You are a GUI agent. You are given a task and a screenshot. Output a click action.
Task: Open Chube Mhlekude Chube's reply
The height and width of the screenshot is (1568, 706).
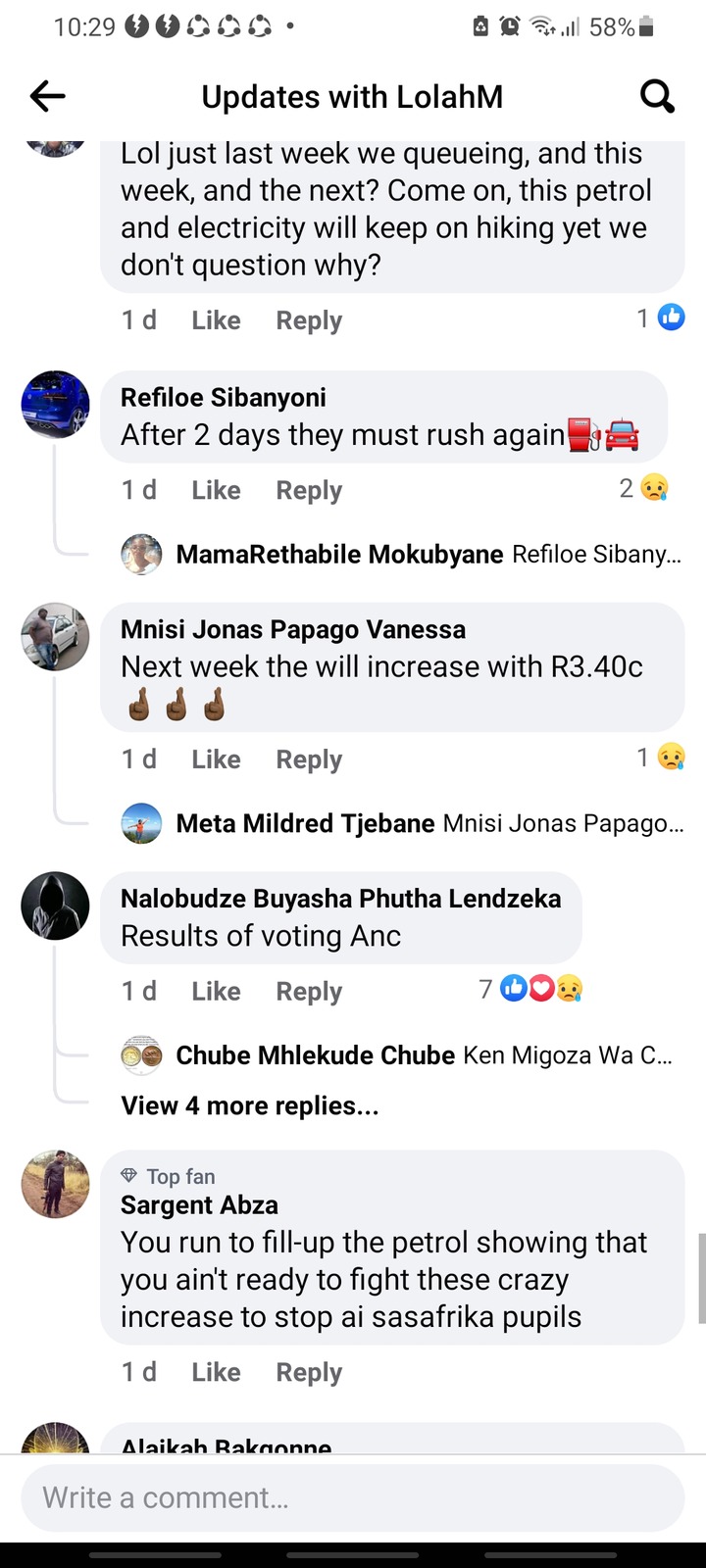(x=397, y=1055)
